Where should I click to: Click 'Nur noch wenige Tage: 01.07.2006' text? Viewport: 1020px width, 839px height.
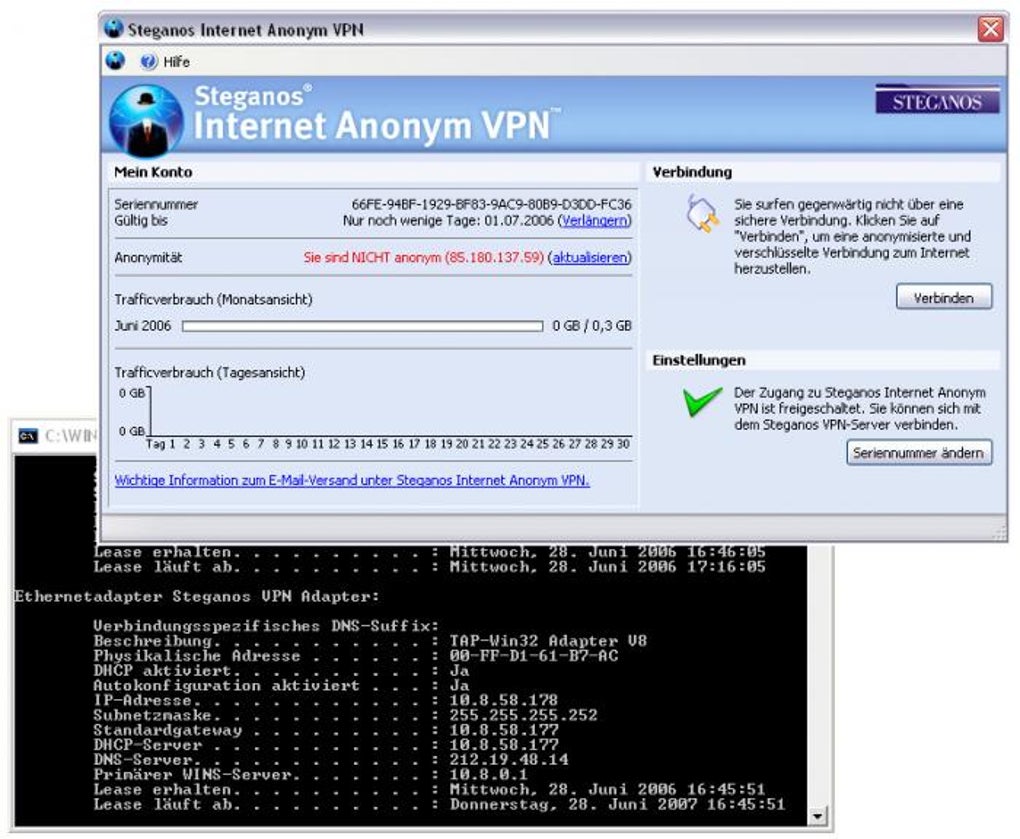click(x=448, y=220)
